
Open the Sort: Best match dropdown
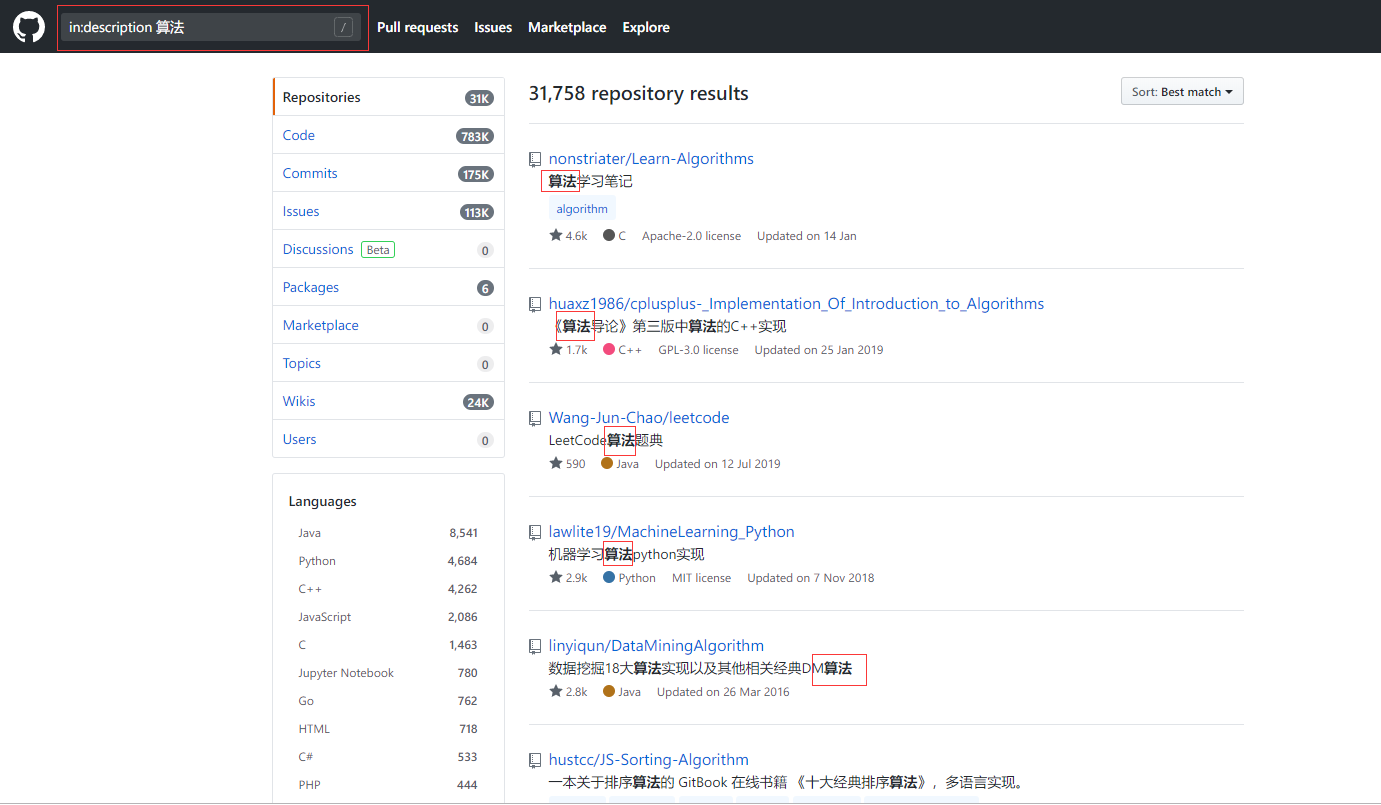[1182, 92]
